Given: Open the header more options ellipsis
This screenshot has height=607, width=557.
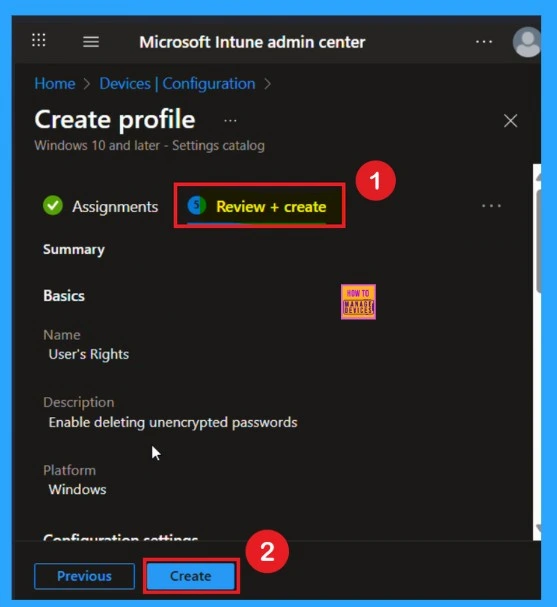Looking at the screenshot, I should click(484, 41).
